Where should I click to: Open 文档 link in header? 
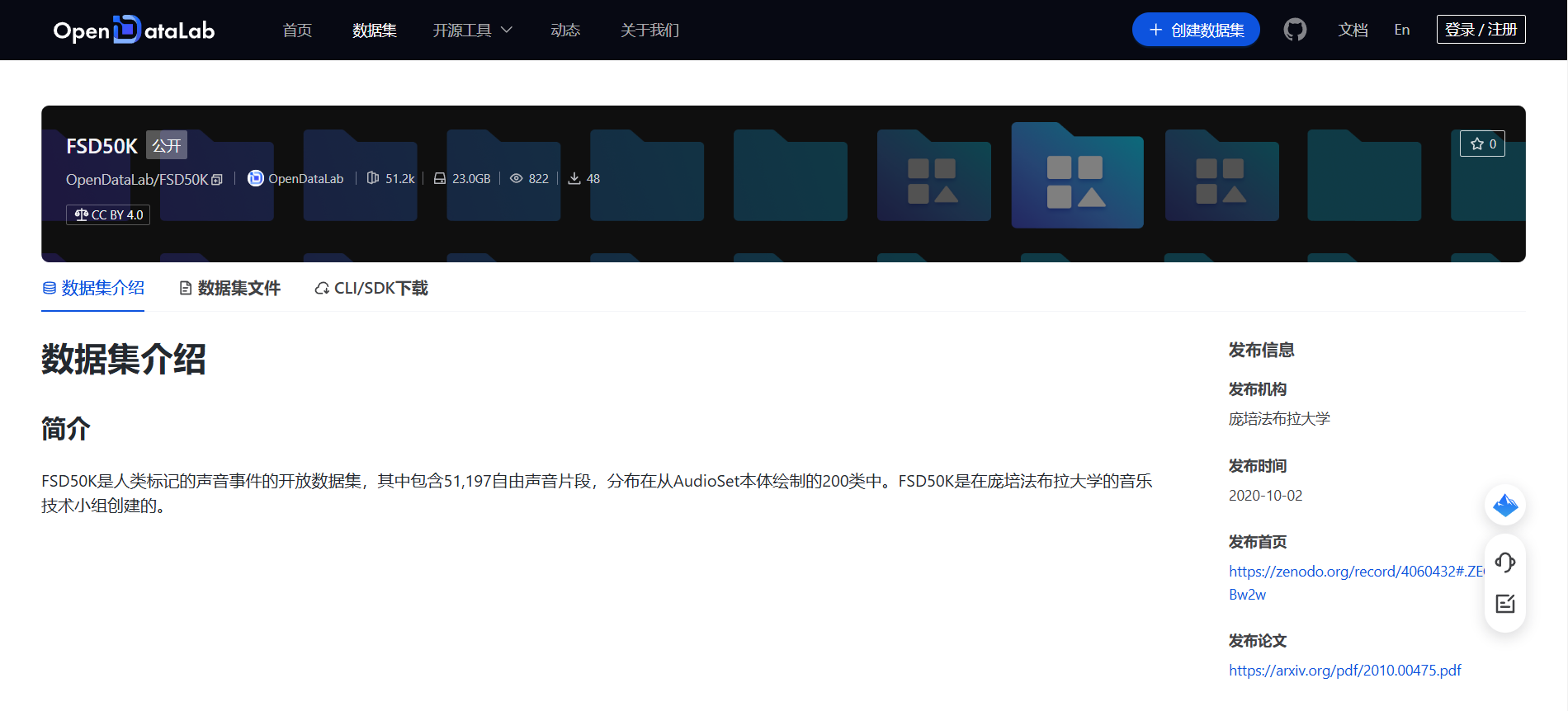[x=1353, y=30]
